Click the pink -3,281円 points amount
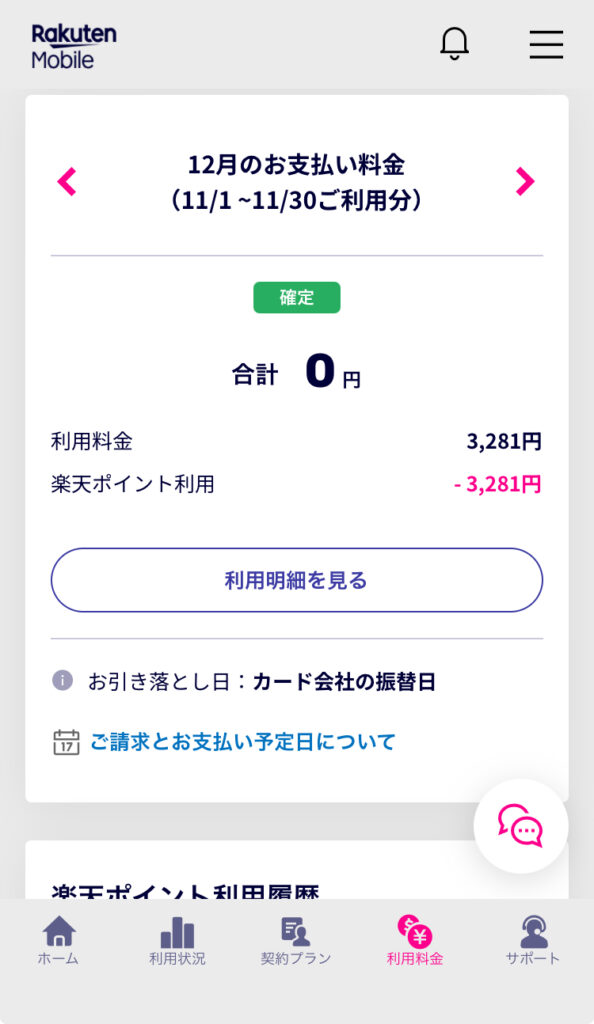This screenshot has width=594, height=1024. point(497,484)
